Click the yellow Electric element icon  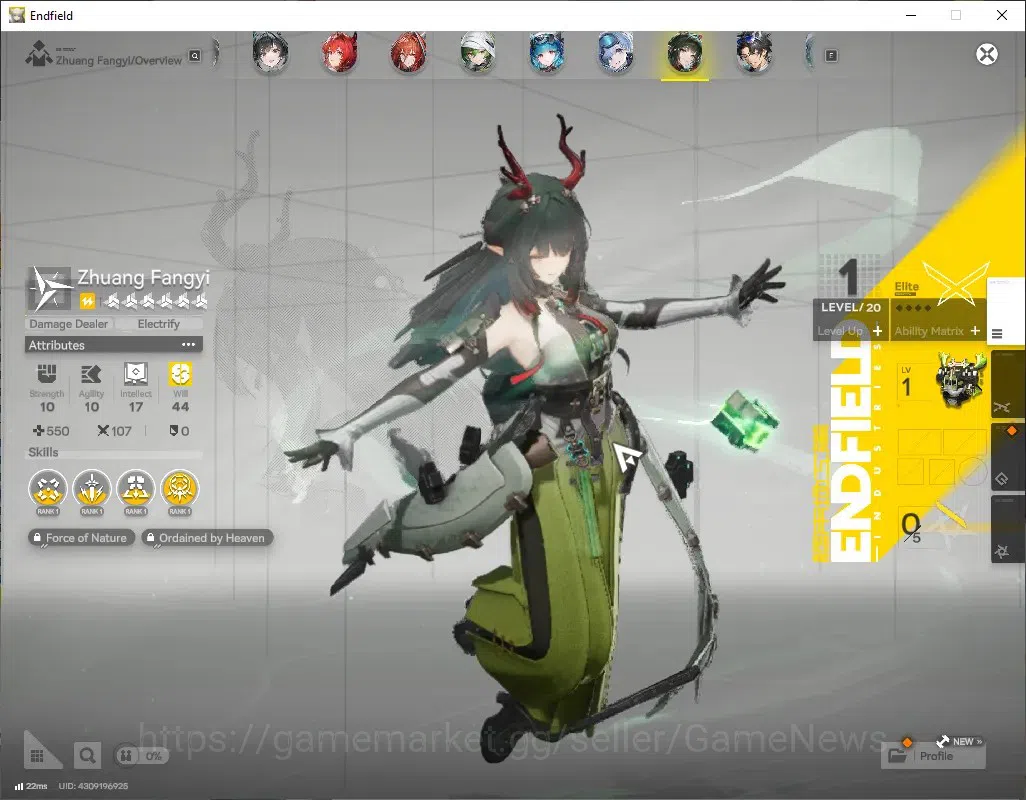88,301
